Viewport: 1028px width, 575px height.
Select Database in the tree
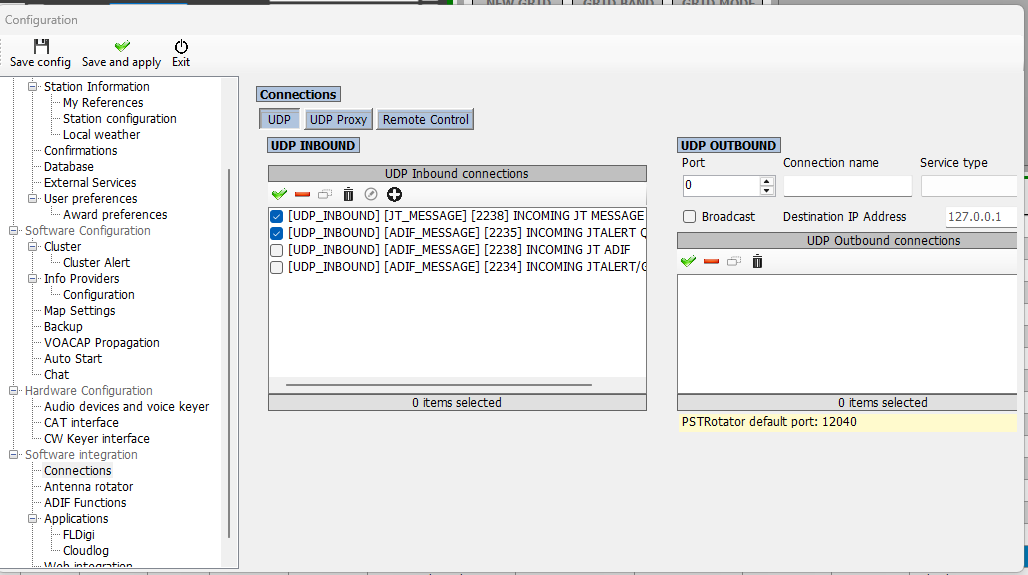[x=69, y=167]
